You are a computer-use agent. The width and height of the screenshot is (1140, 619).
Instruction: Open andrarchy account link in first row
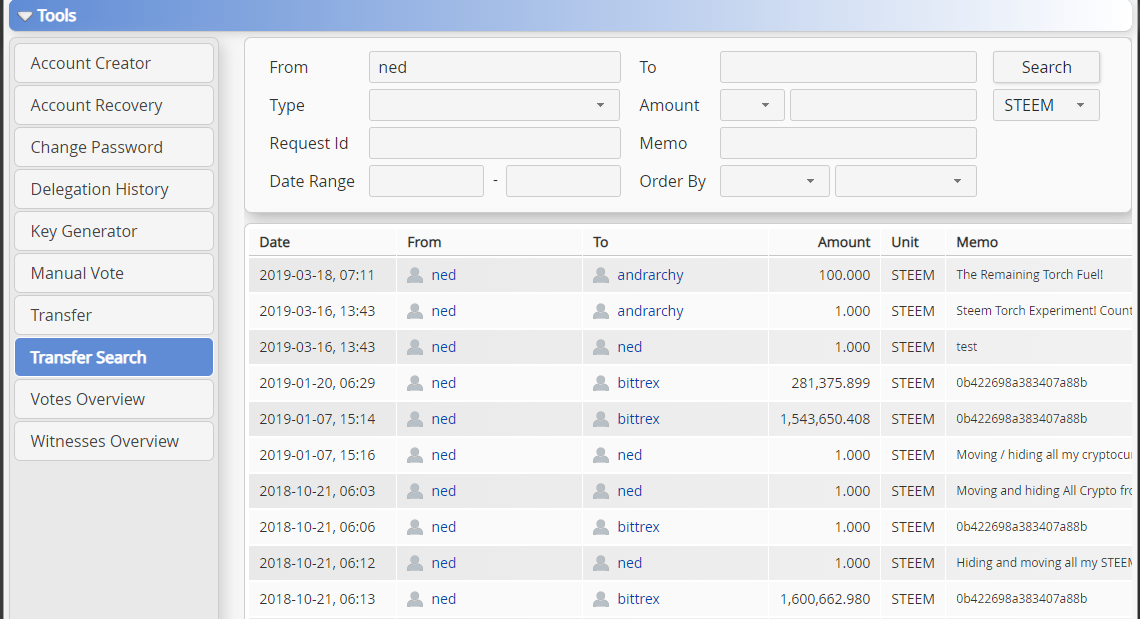tap(650, 275)
